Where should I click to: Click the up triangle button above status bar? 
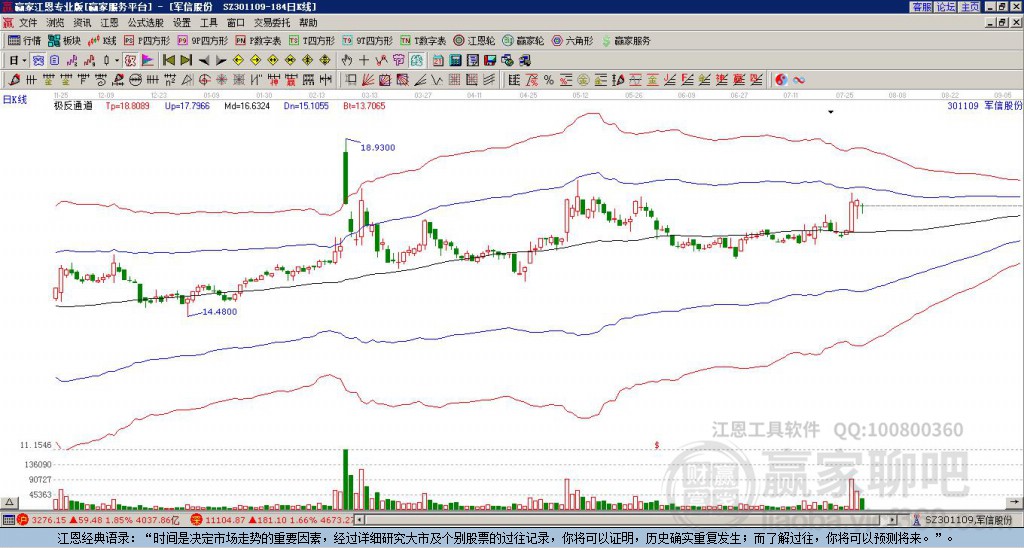click(9, 503)
